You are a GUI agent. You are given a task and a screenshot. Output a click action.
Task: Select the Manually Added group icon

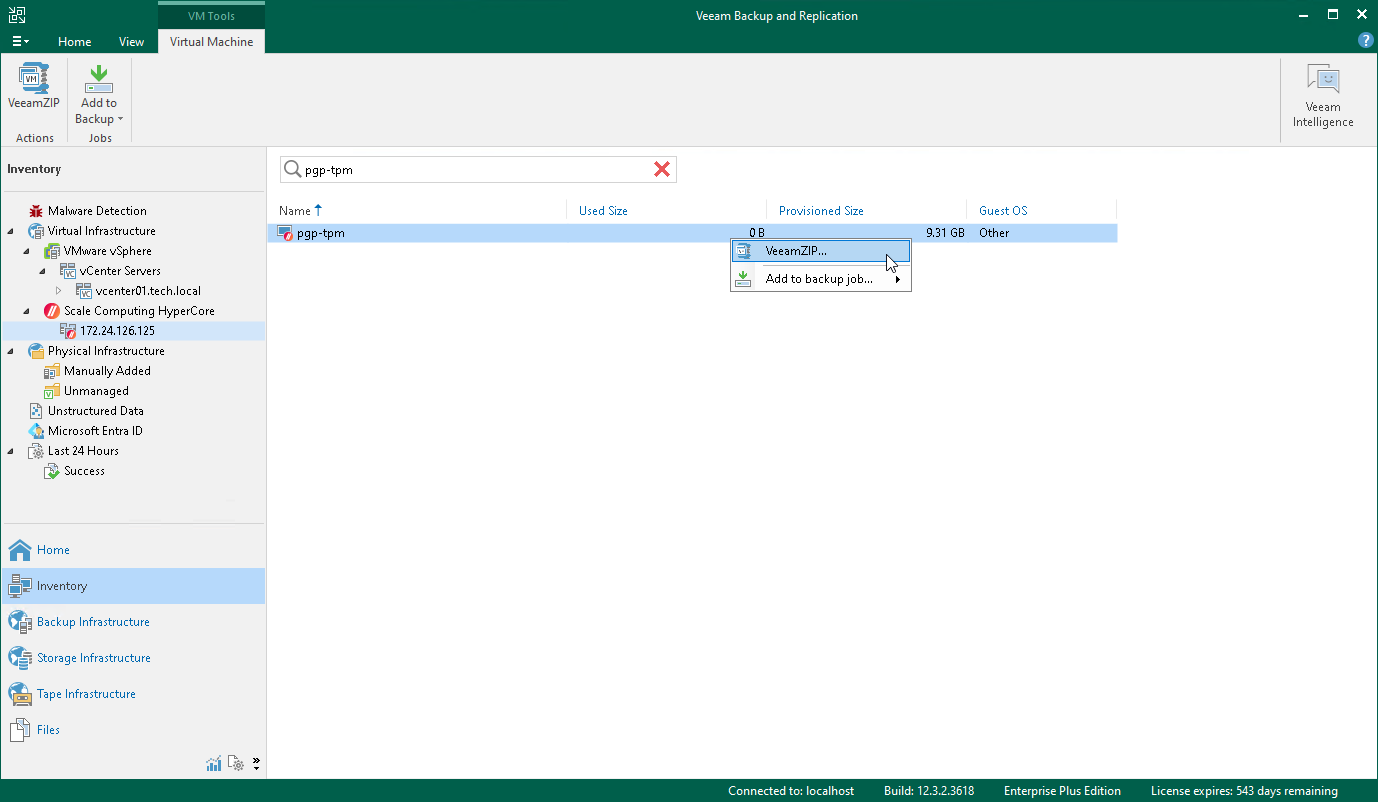[x=52, y=371]
